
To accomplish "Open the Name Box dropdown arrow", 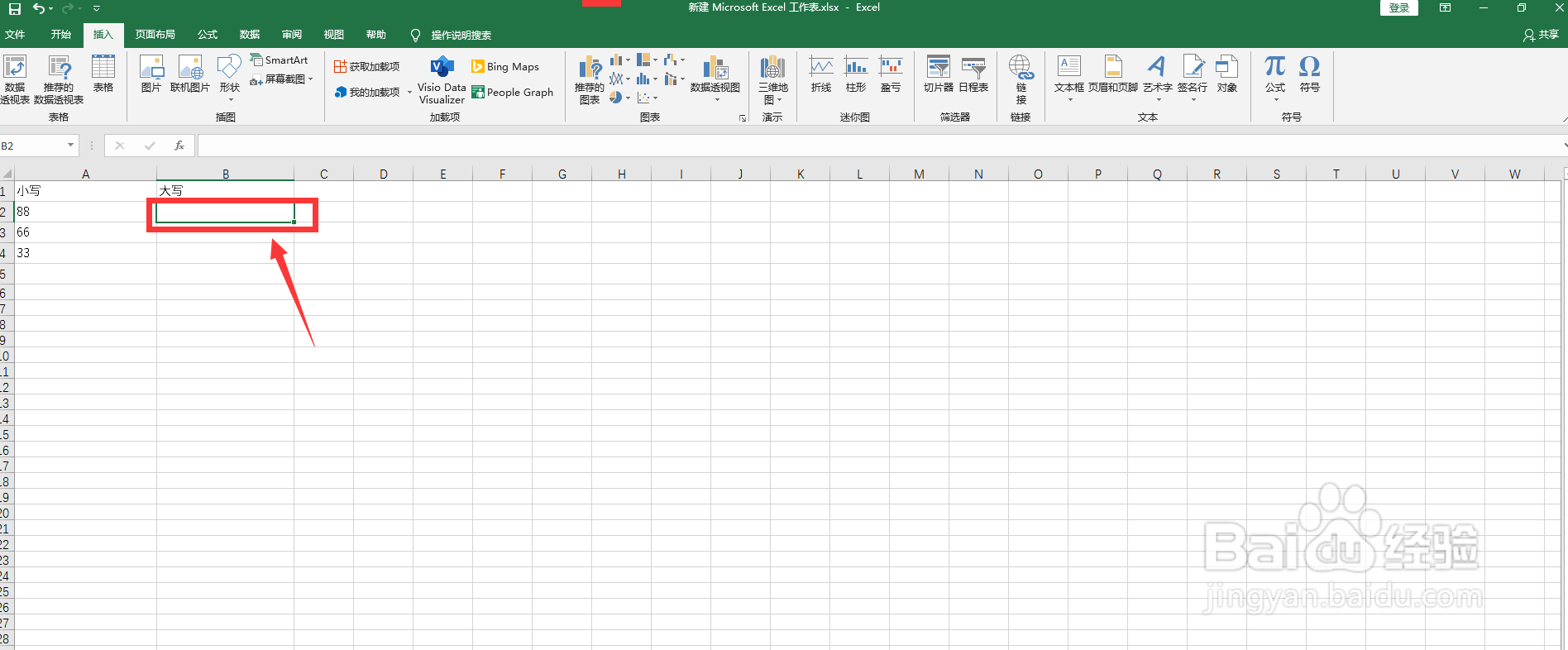I will click(70, 146).
